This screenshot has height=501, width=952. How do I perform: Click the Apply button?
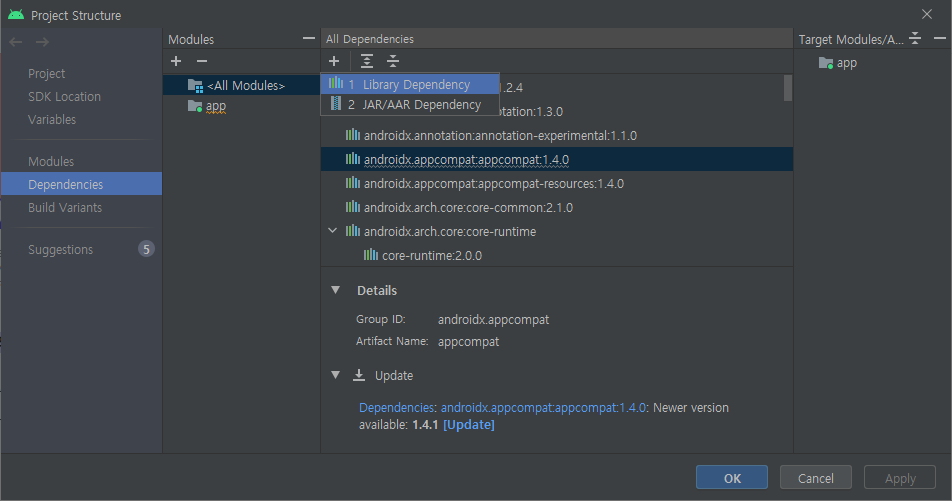click(x=900, y=478)
